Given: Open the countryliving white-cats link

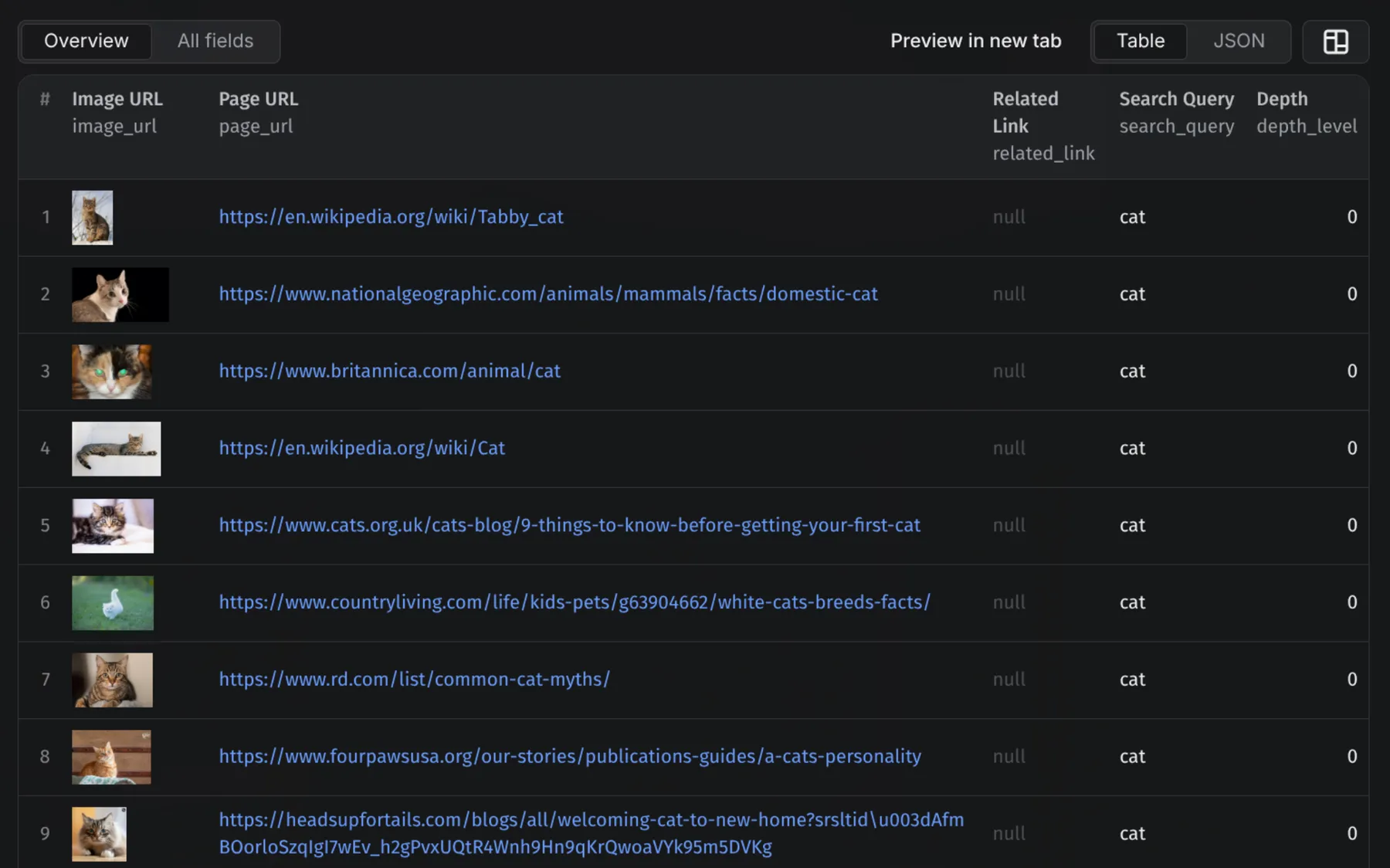Looking at the screenshot, I should (575, 602).
